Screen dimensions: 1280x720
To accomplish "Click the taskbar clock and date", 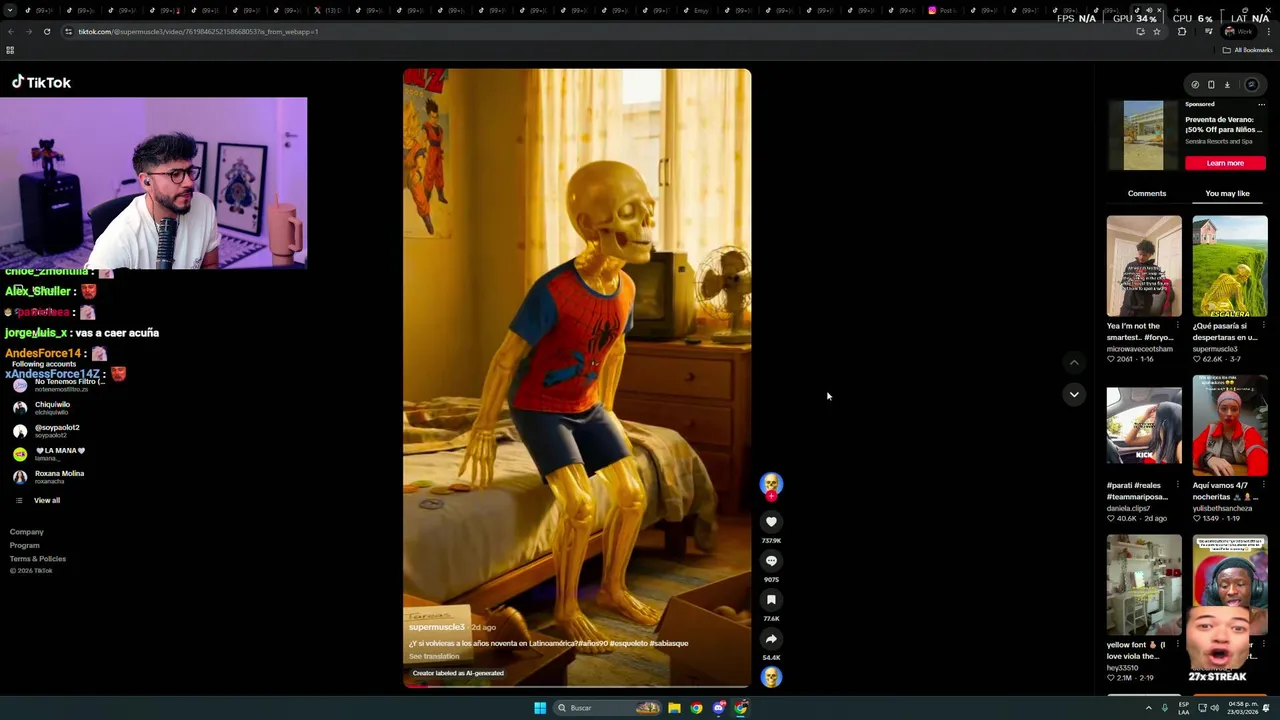I will (1242, 708).
